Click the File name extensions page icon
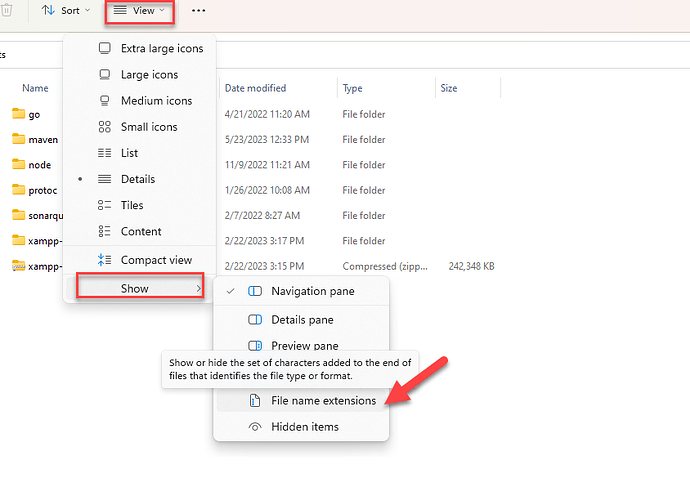The width and height of the screenshot is (690, 487). [255, 400]
